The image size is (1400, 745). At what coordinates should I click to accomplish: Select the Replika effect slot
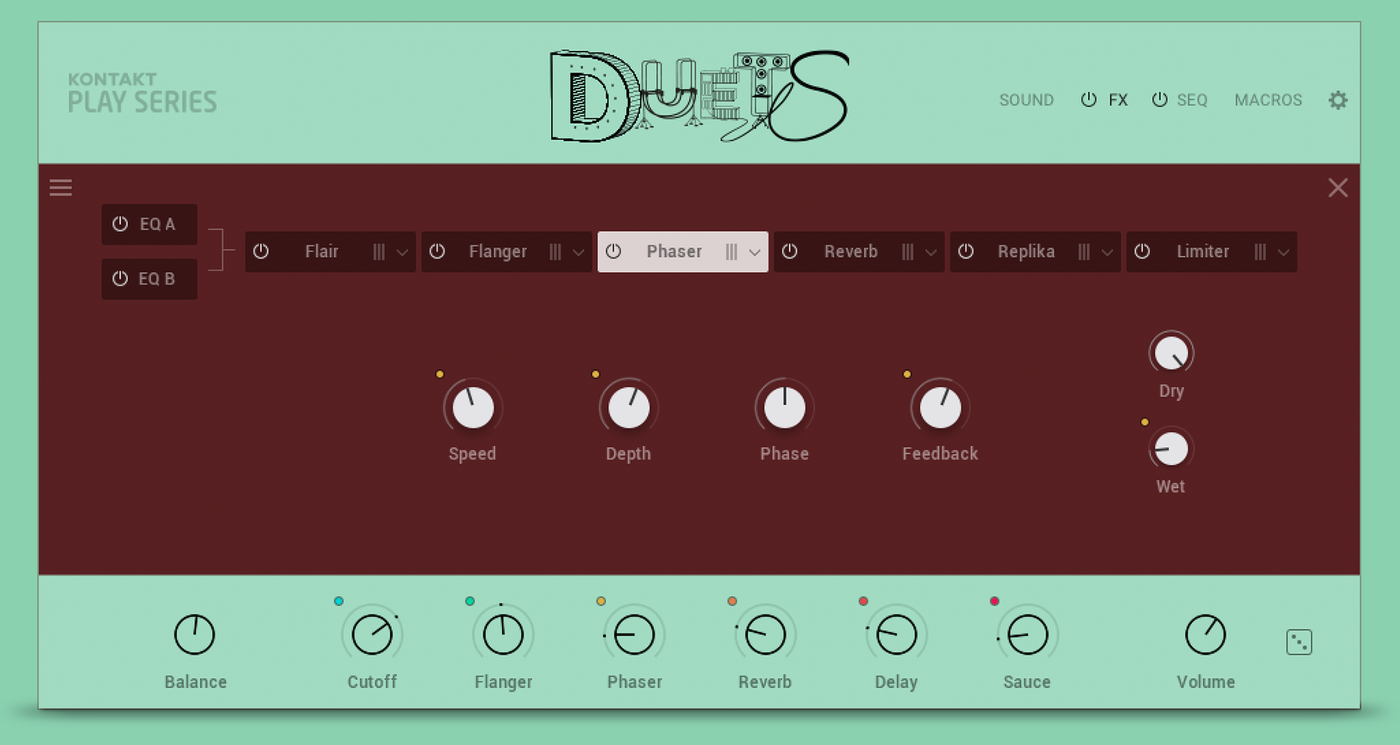1035,252
